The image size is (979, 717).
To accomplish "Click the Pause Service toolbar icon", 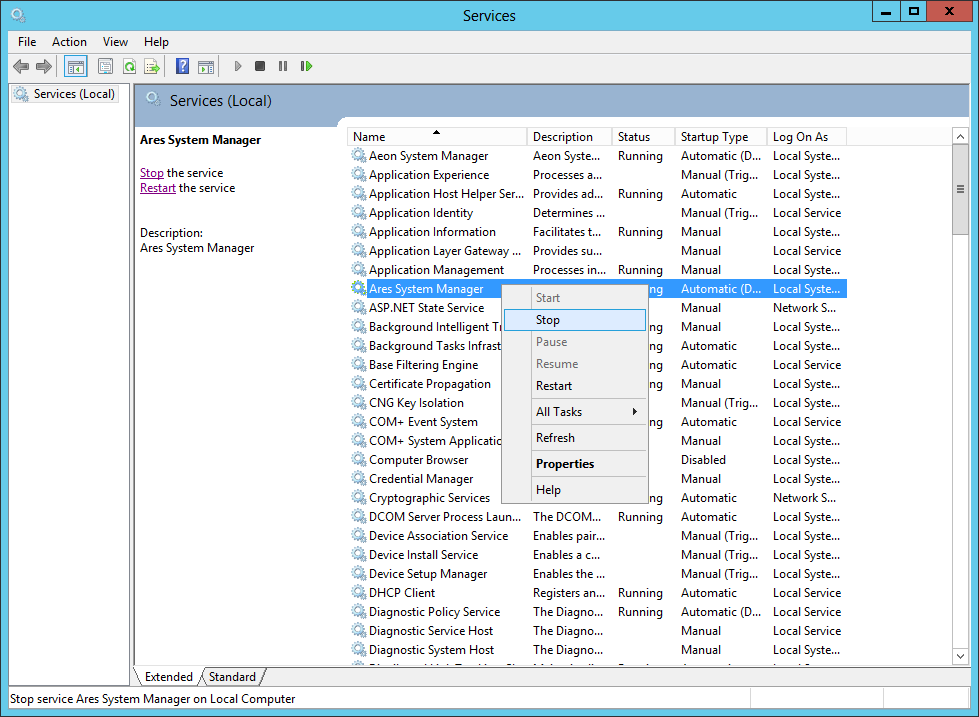I will click(283, 66).
